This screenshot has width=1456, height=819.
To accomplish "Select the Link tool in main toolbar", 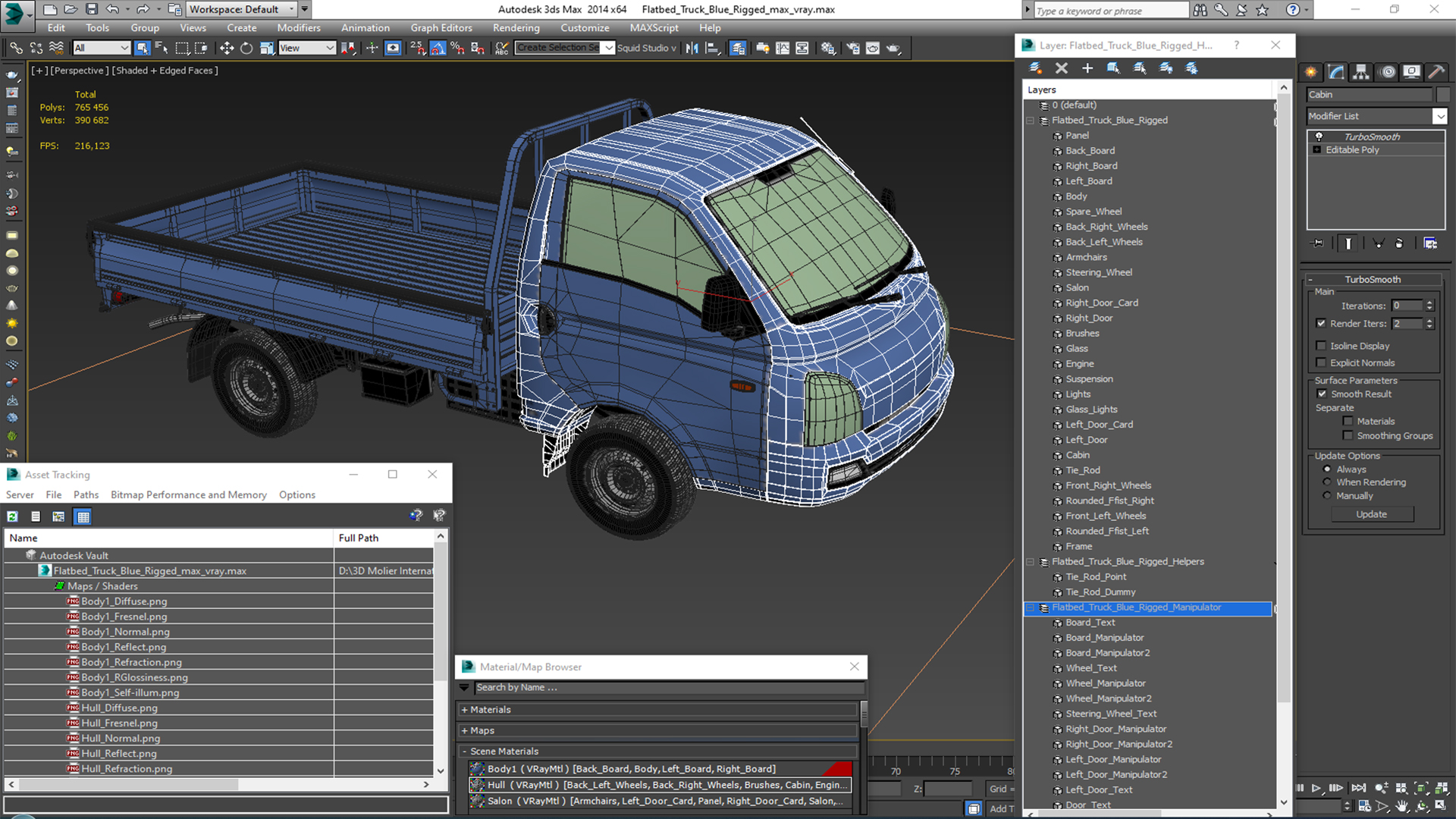I will [16, 48].
